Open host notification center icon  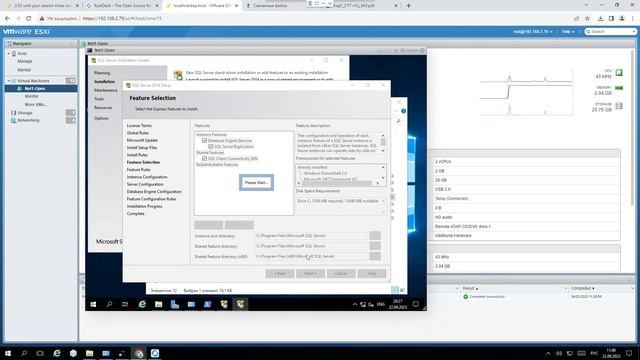629,353
